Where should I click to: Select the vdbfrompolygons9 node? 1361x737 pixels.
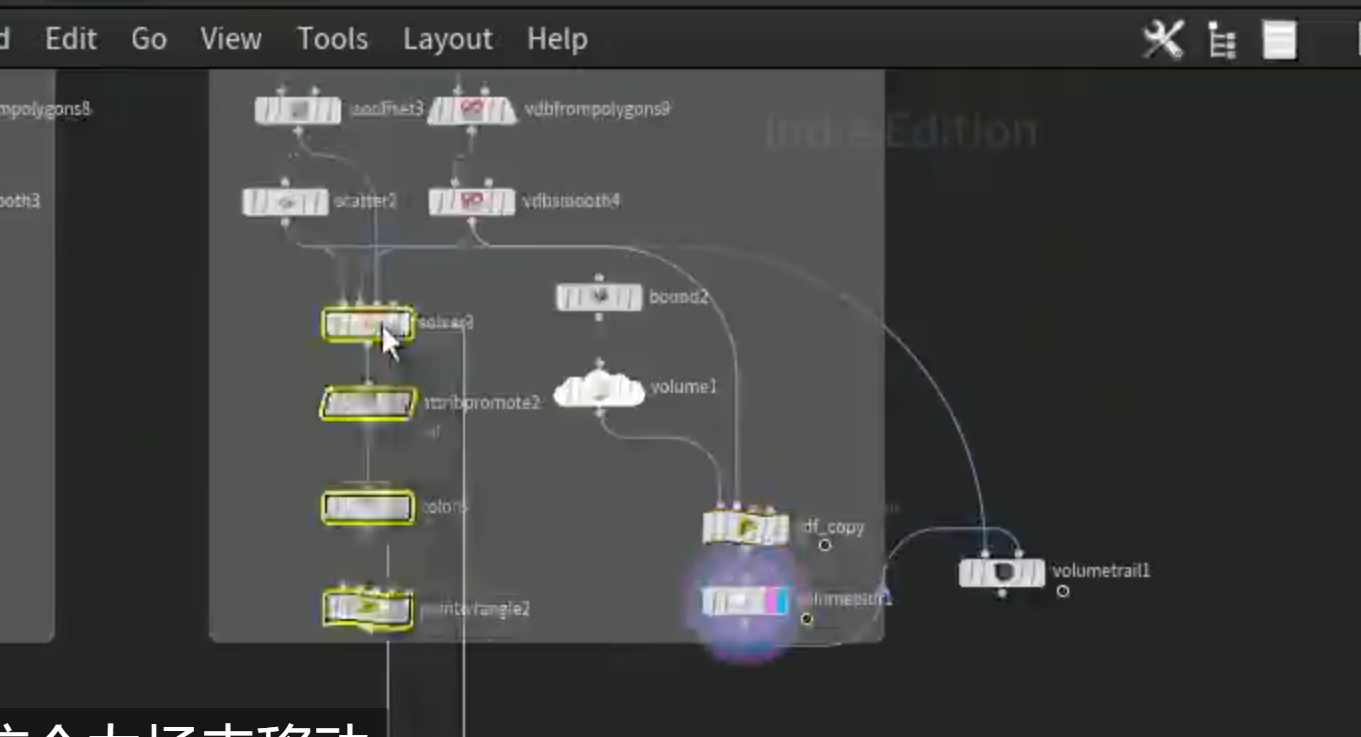[x=472, y=111]
